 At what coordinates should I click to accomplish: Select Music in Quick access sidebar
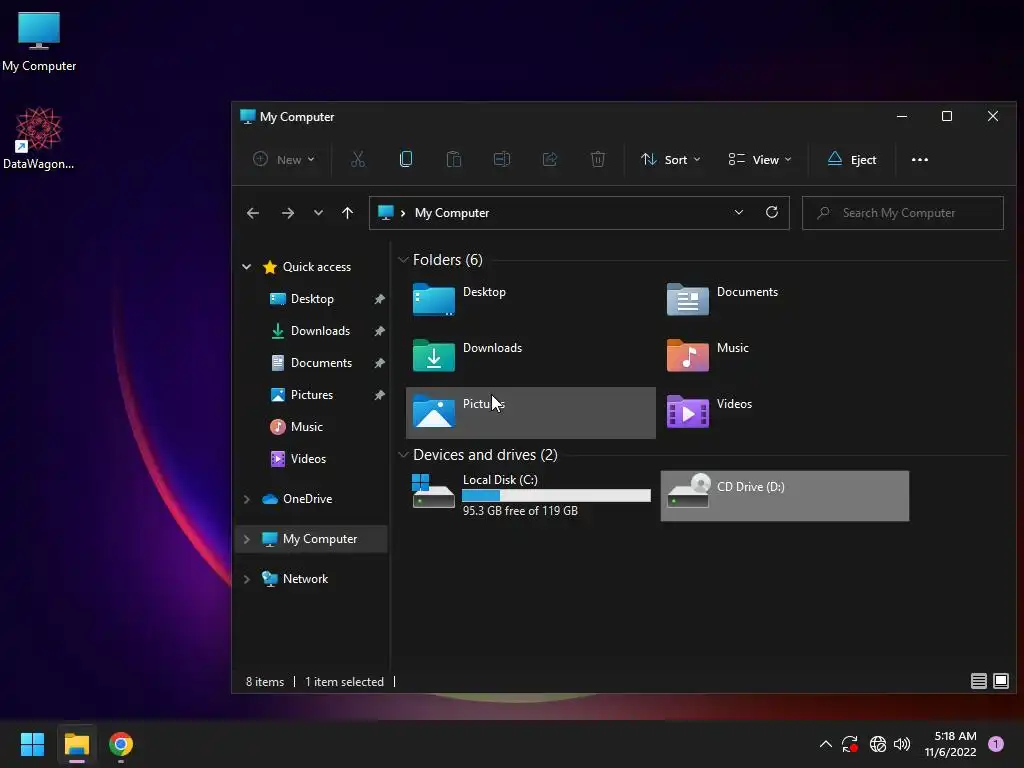pos(306,426)
